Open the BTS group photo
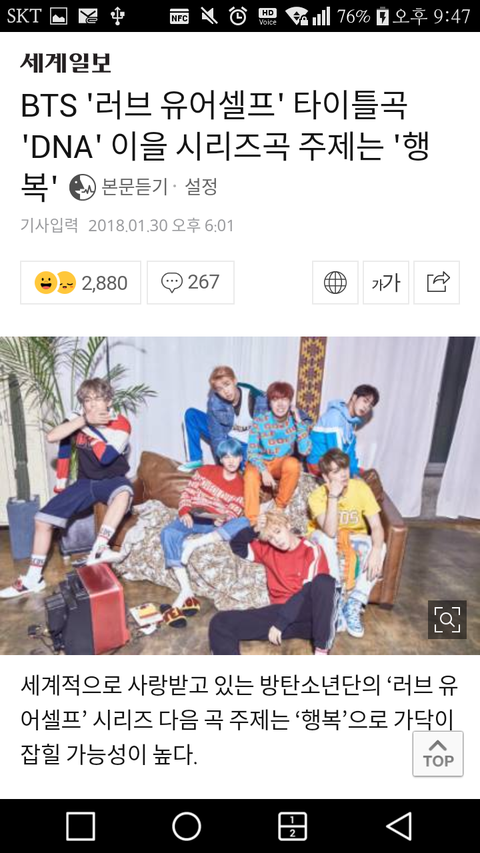Viewport: 480px width, 853px height. pyautogui.click(x=240, y=496)
